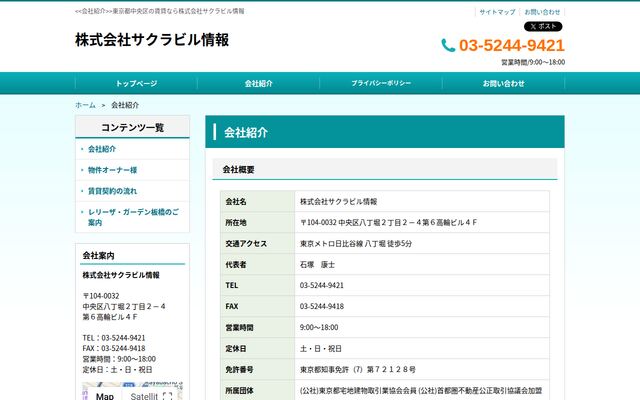Toggle the map's fullscreen icon

click(167, 396)
